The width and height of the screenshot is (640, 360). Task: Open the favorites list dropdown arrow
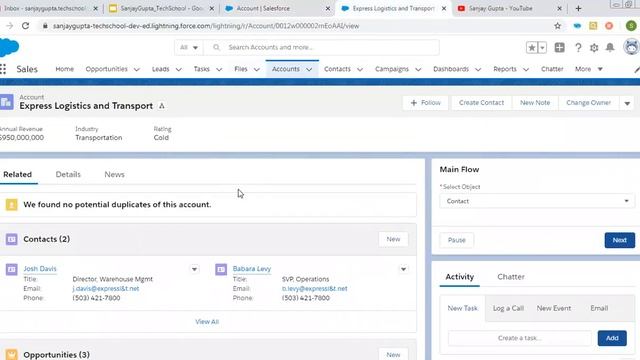[x=542, y=48]
